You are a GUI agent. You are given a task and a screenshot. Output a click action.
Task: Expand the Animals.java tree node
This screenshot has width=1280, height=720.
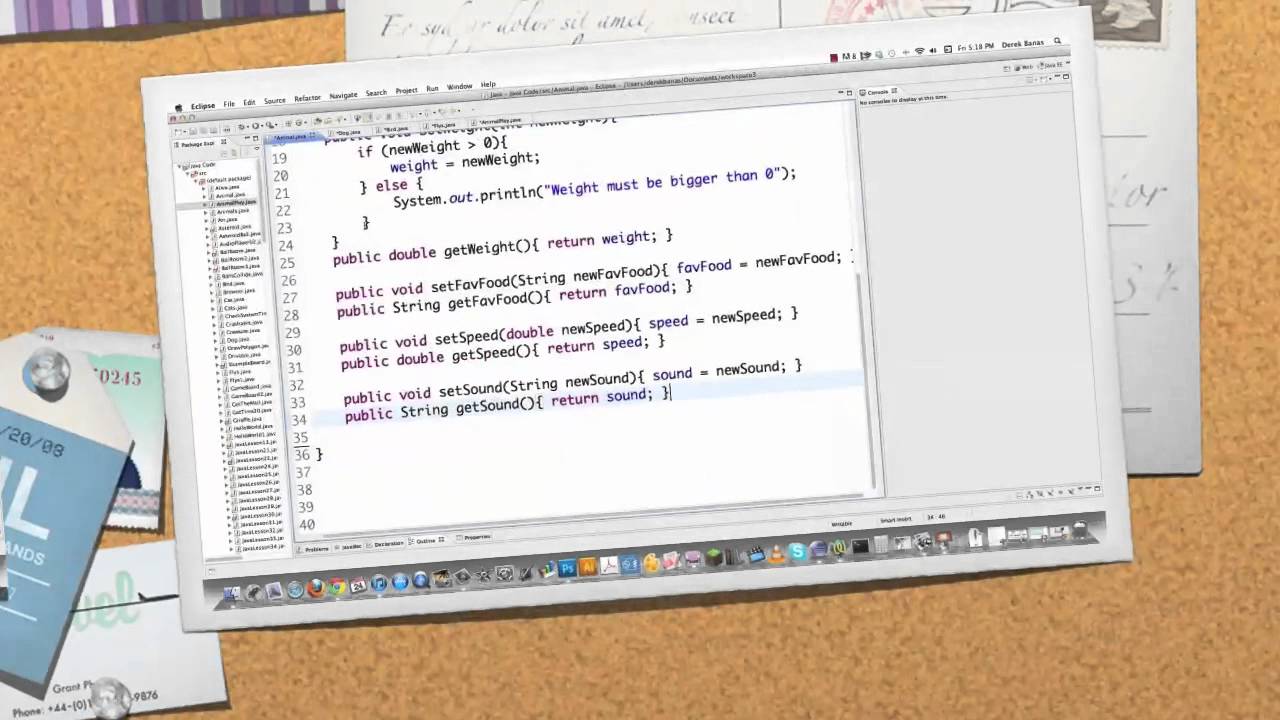(x=205, y=212)
